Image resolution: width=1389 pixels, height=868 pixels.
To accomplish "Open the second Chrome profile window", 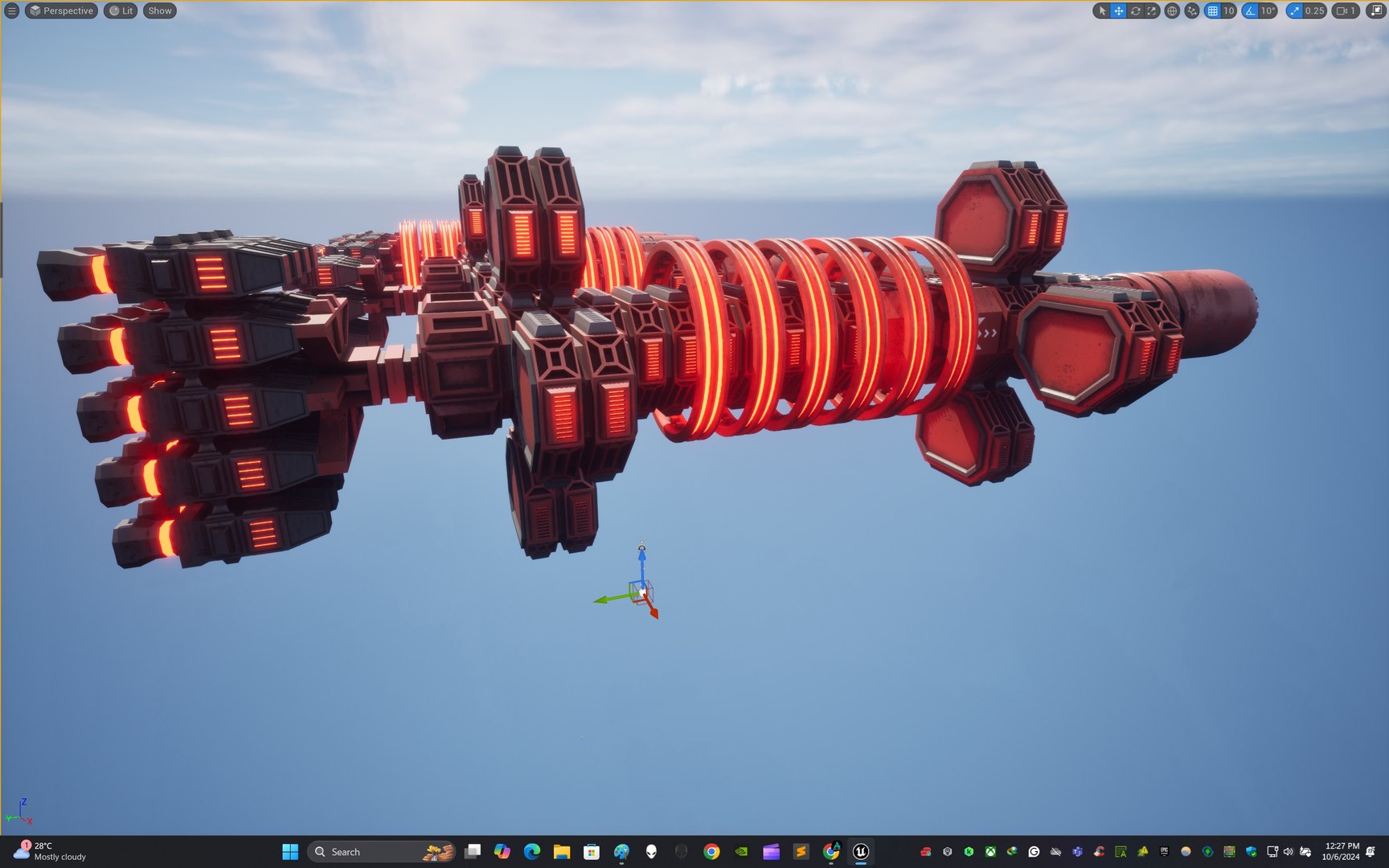I will [831, 851].
